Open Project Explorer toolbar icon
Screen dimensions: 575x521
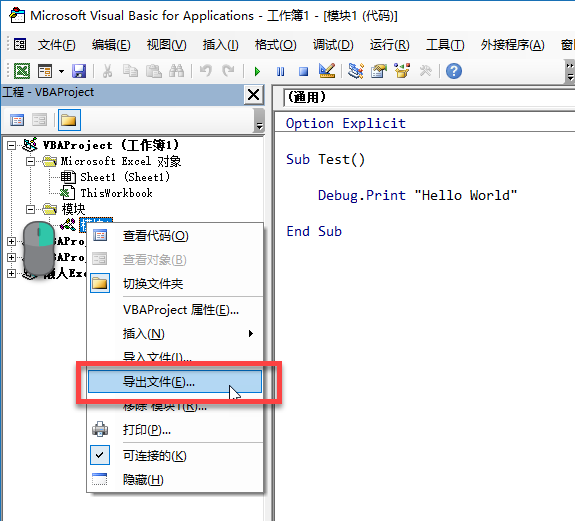point(356,71)
